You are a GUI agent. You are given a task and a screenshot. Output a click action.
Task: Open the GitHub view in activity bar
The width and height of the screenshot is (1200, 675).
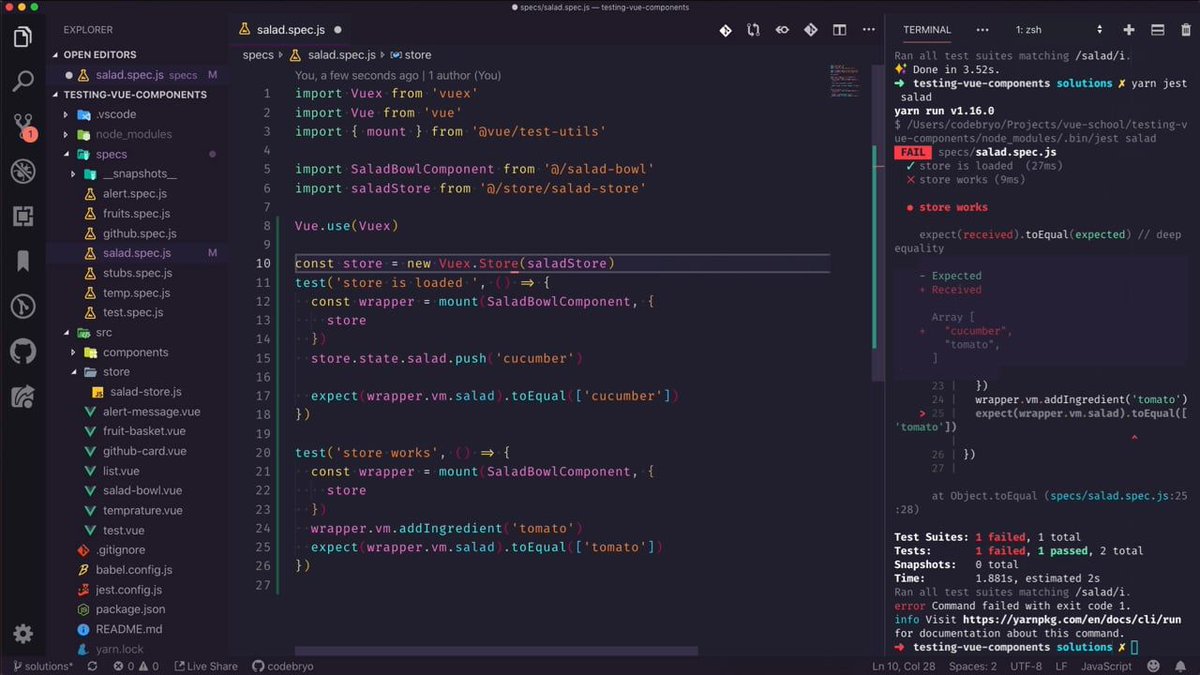coord(22,351)
